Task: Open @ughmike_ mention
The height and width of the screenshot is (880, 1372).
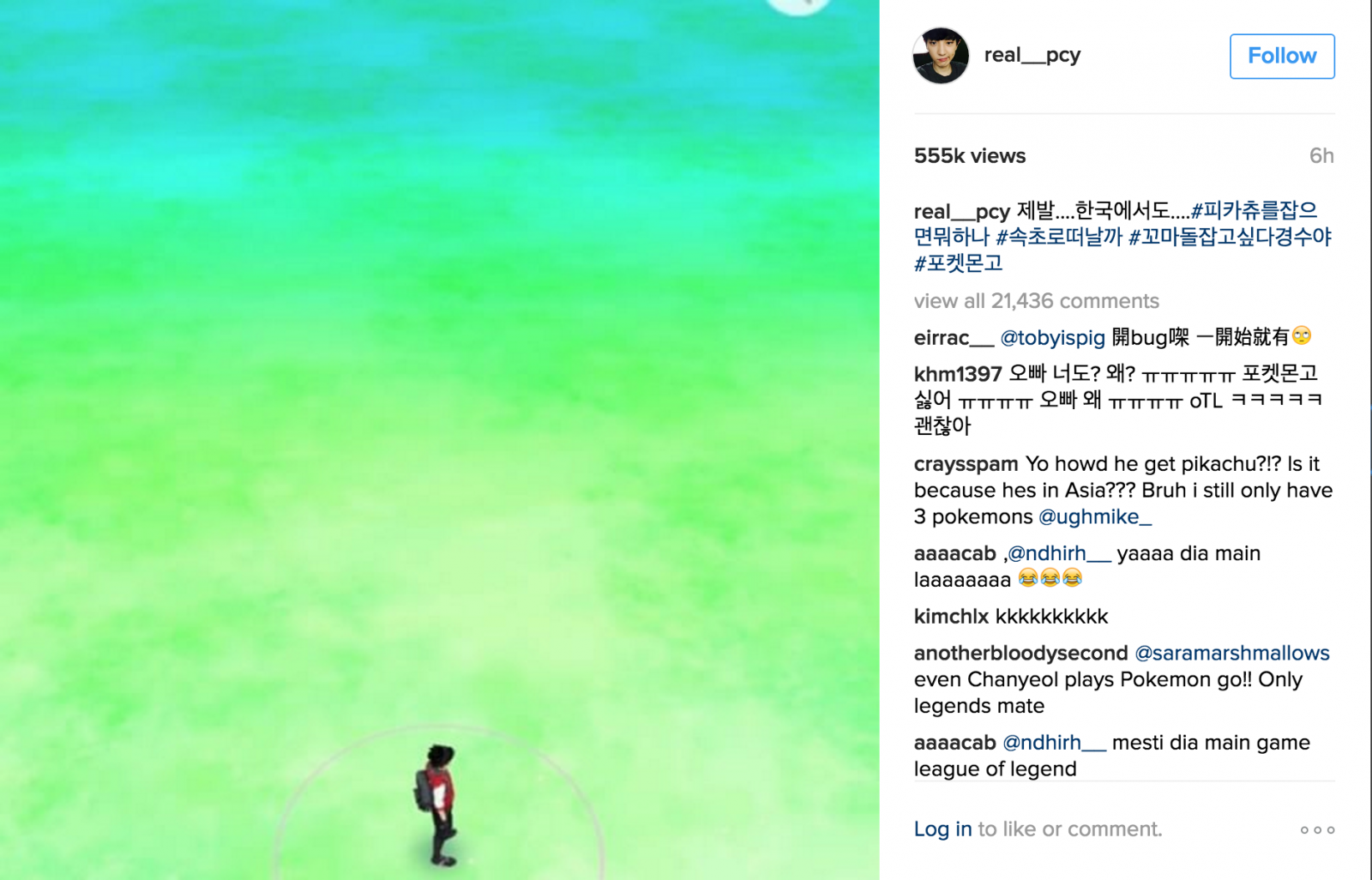Action: [1095, 517]
